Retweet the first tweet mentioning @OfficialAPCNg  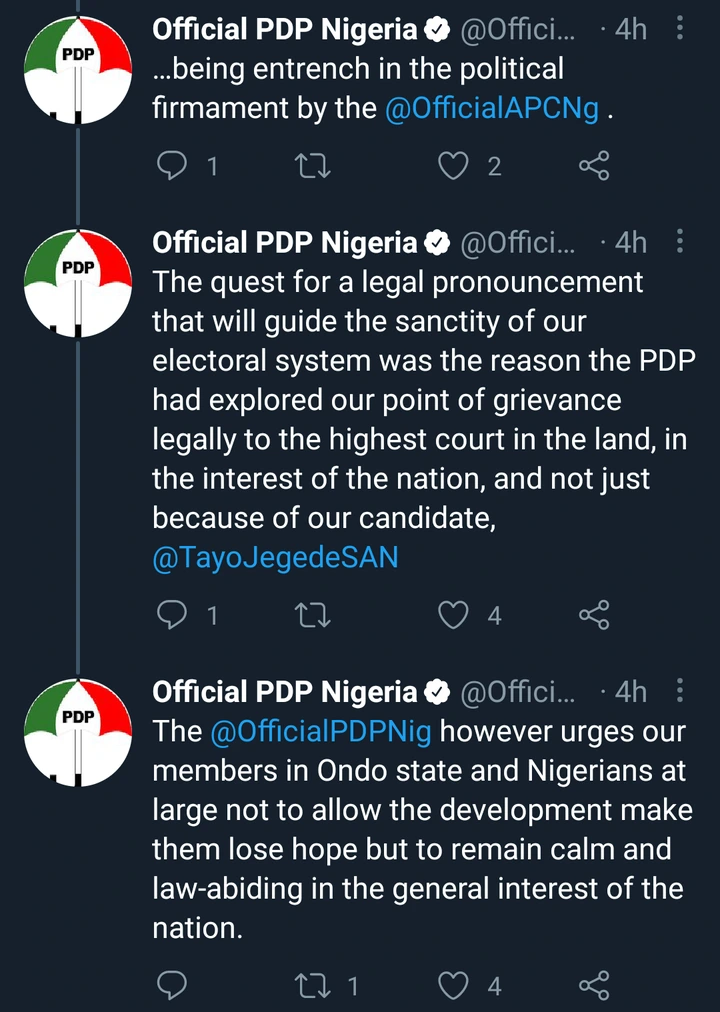tap(315, 166)
